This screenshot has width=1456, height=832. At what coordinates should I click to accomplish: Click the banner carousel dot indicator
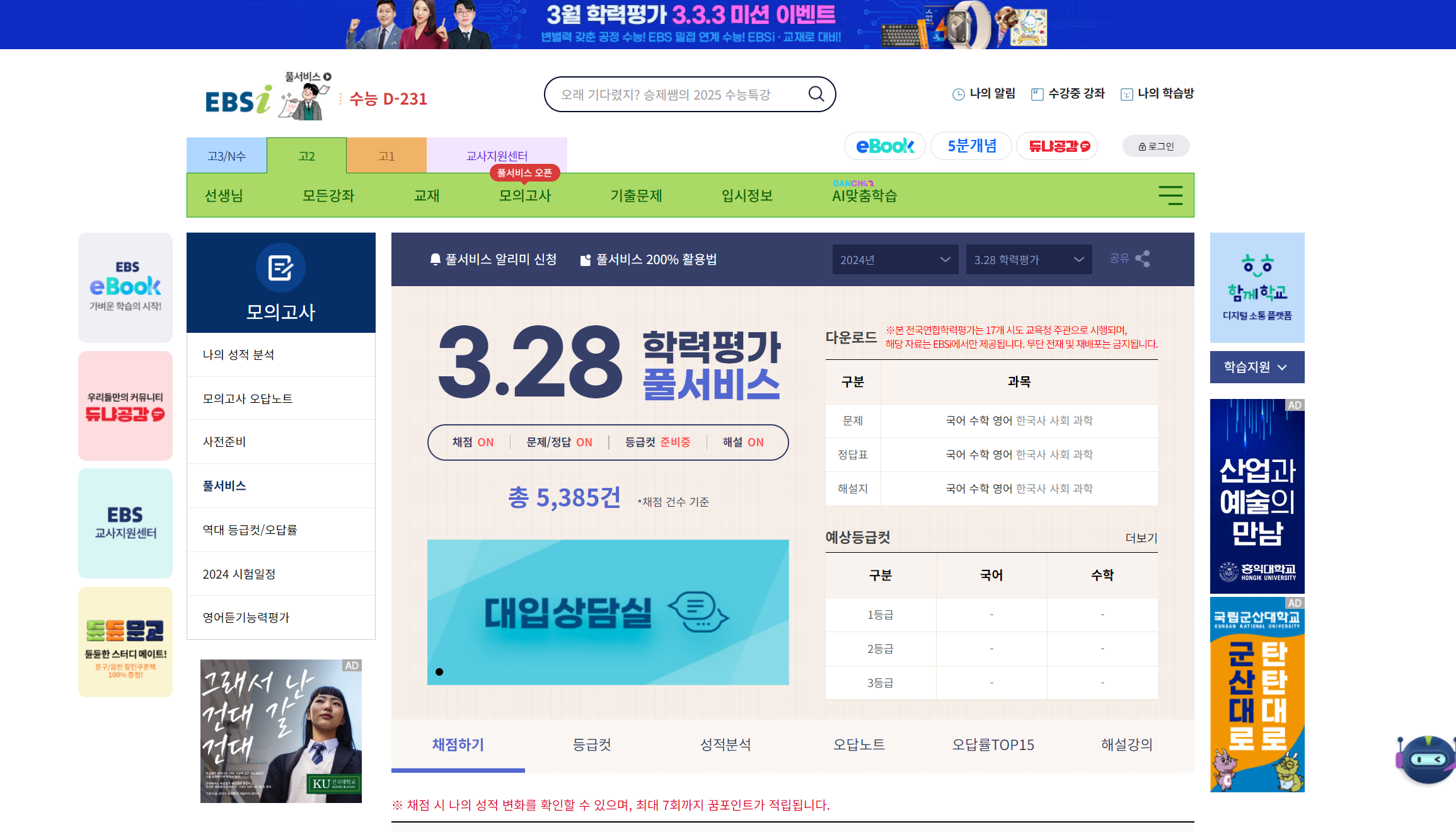(439, 672)
